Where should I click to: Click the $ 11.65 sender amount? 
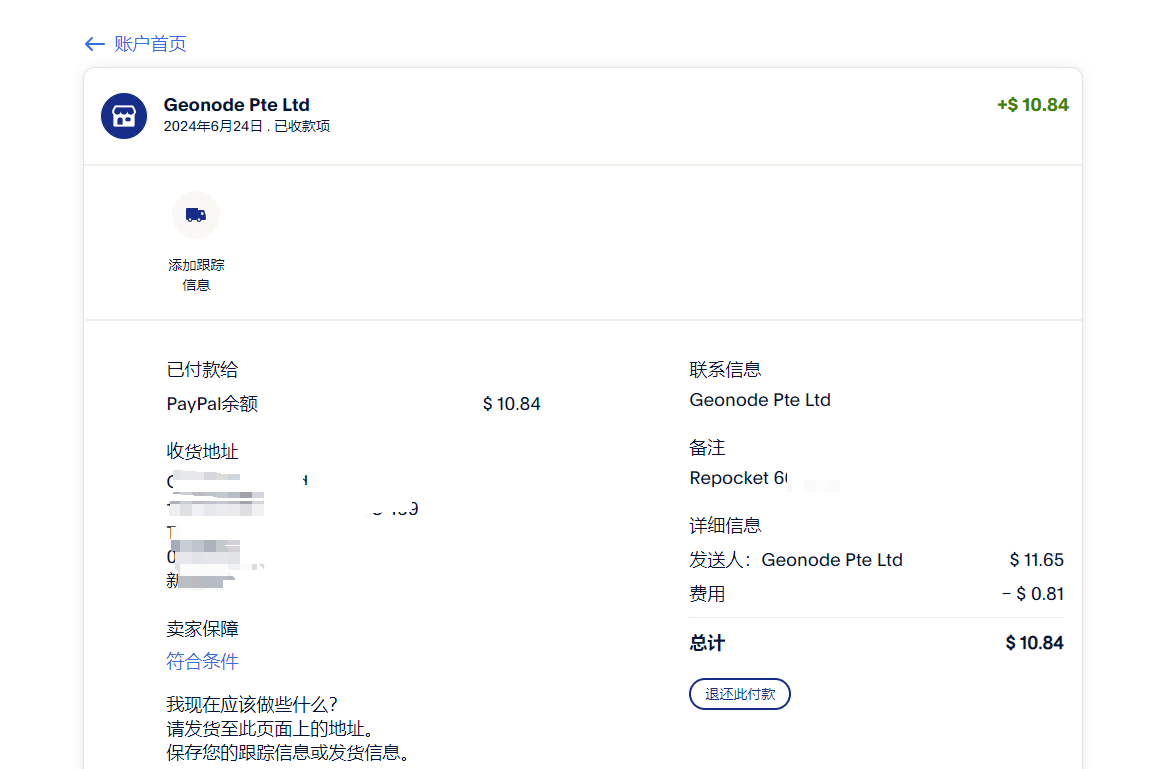pyautogui.click(x=1036, y=560)
